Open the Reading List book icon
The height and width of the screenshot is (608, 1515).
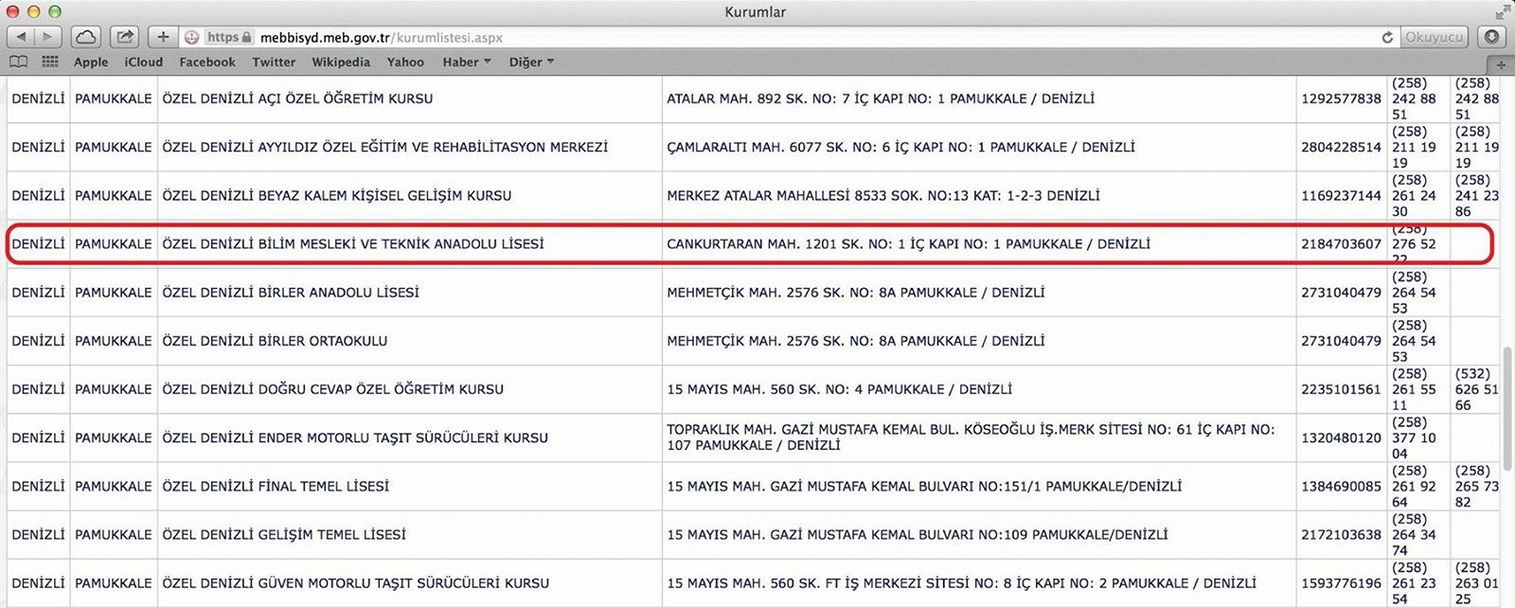coord(18,62)
